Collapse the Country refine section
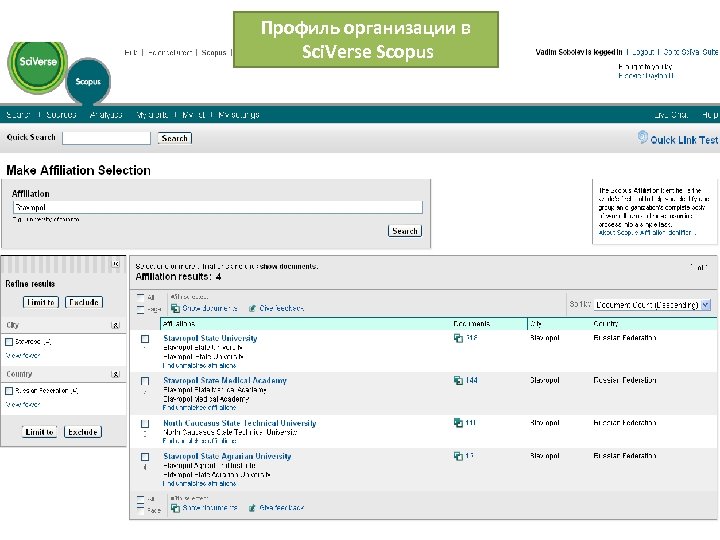Screen dimensions: 720x540 116,375
